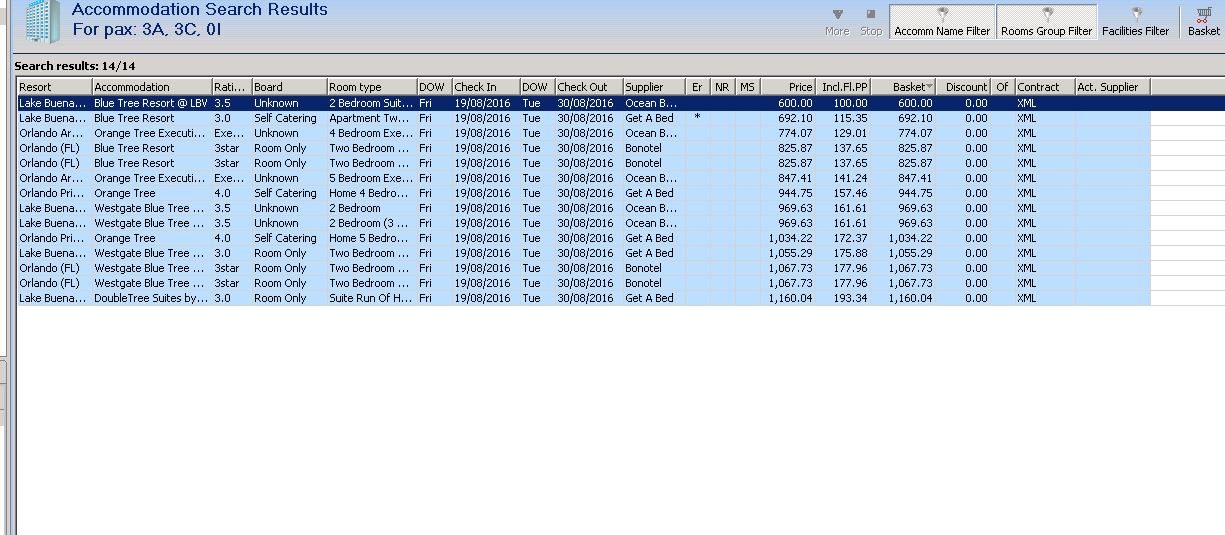This screenshot has width=1225, height=535.
Task: Open the Basket
Action: coord(1204,22)
